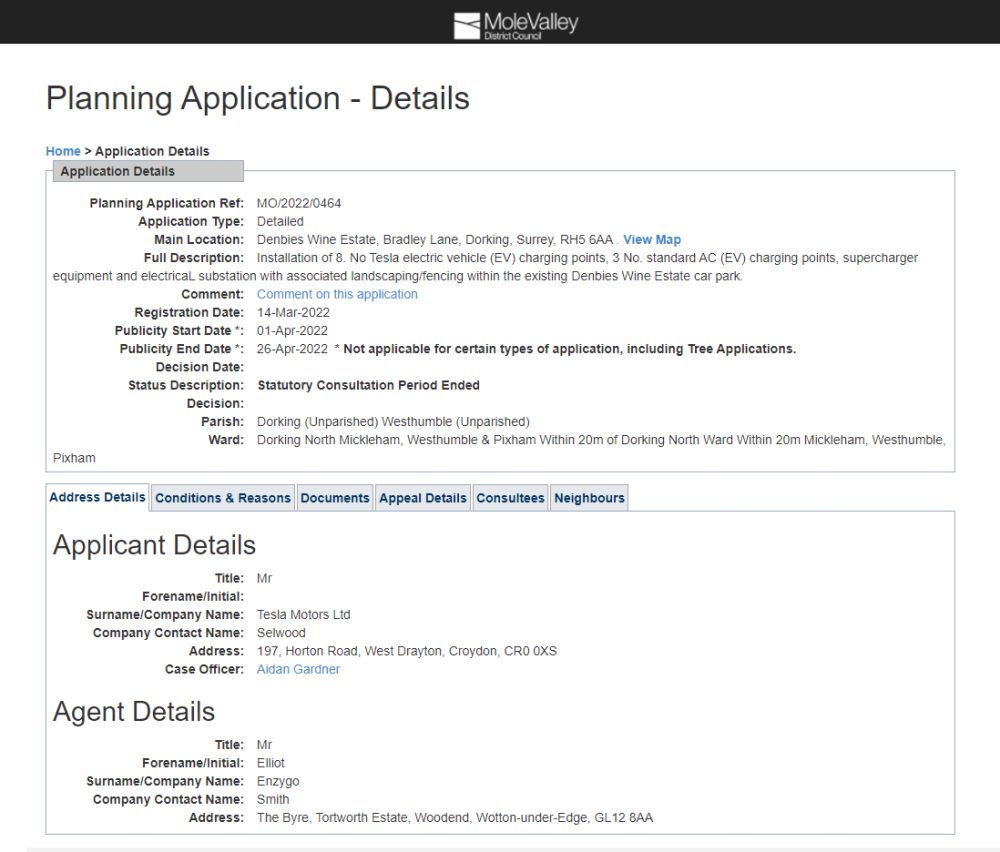Screen dimensions: 1000x852
Task: Open the Home breadcrumb link
Action: coord(63,151)
